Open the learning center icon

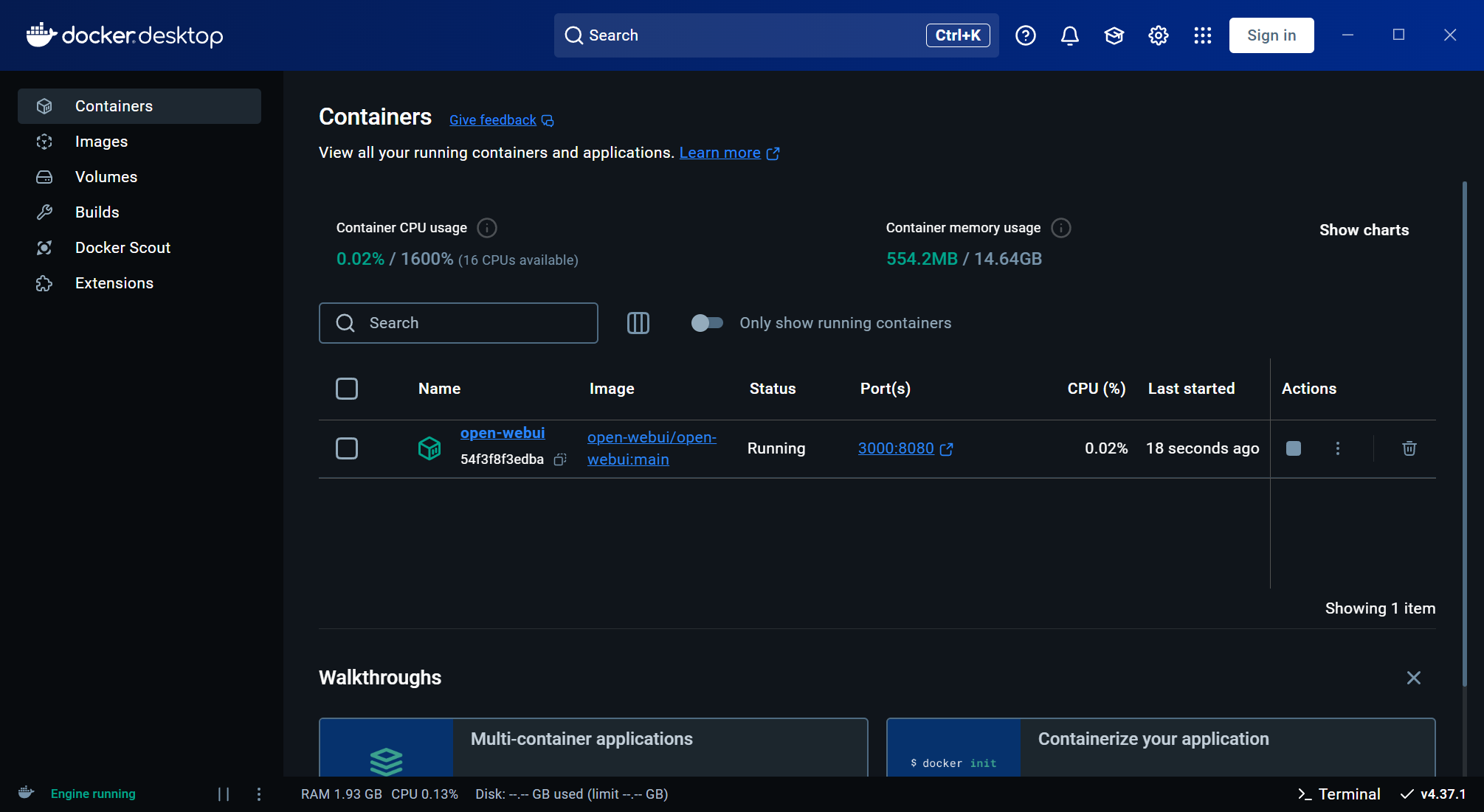(x=1114, y=35)
